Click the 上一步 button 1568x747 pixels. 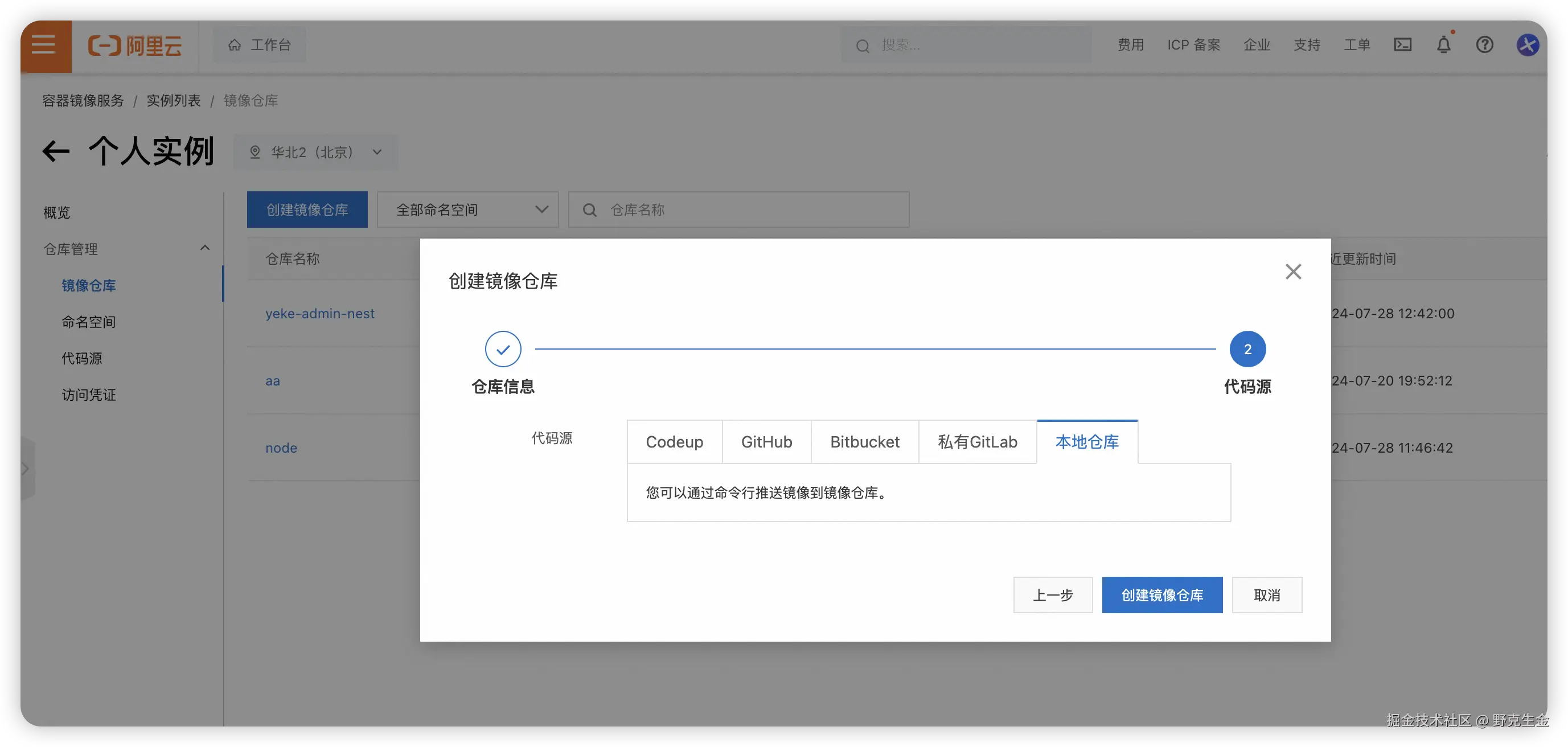(x=1052, y=595)
